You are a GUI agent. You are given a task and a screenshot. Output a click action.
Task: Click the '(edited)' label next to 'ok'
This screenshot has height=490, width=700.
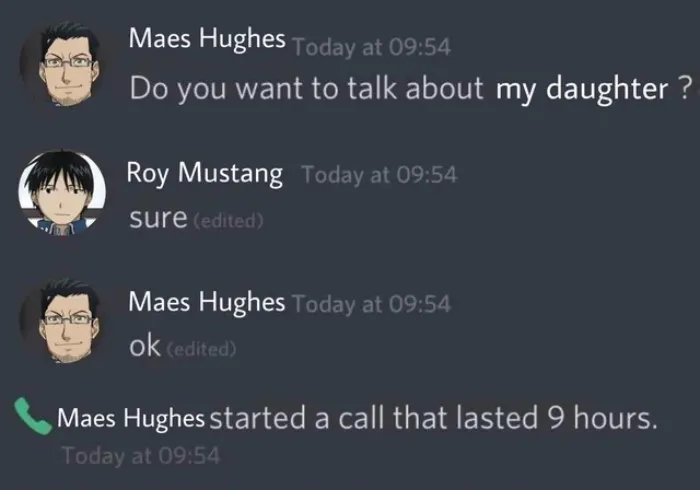pyautogui.click(x=201, y=349)
